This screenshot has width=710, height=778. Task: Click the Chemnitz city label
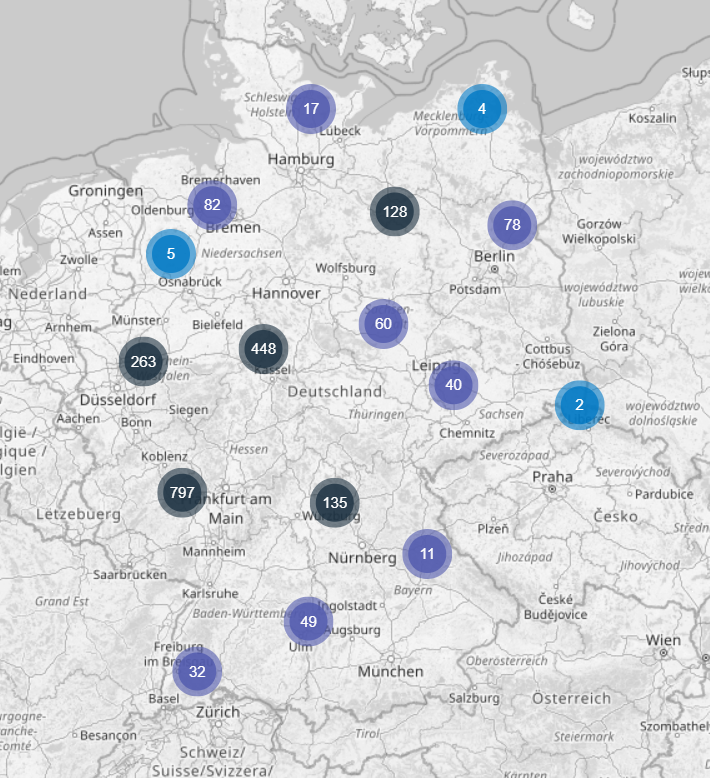[x=467, y=433]
